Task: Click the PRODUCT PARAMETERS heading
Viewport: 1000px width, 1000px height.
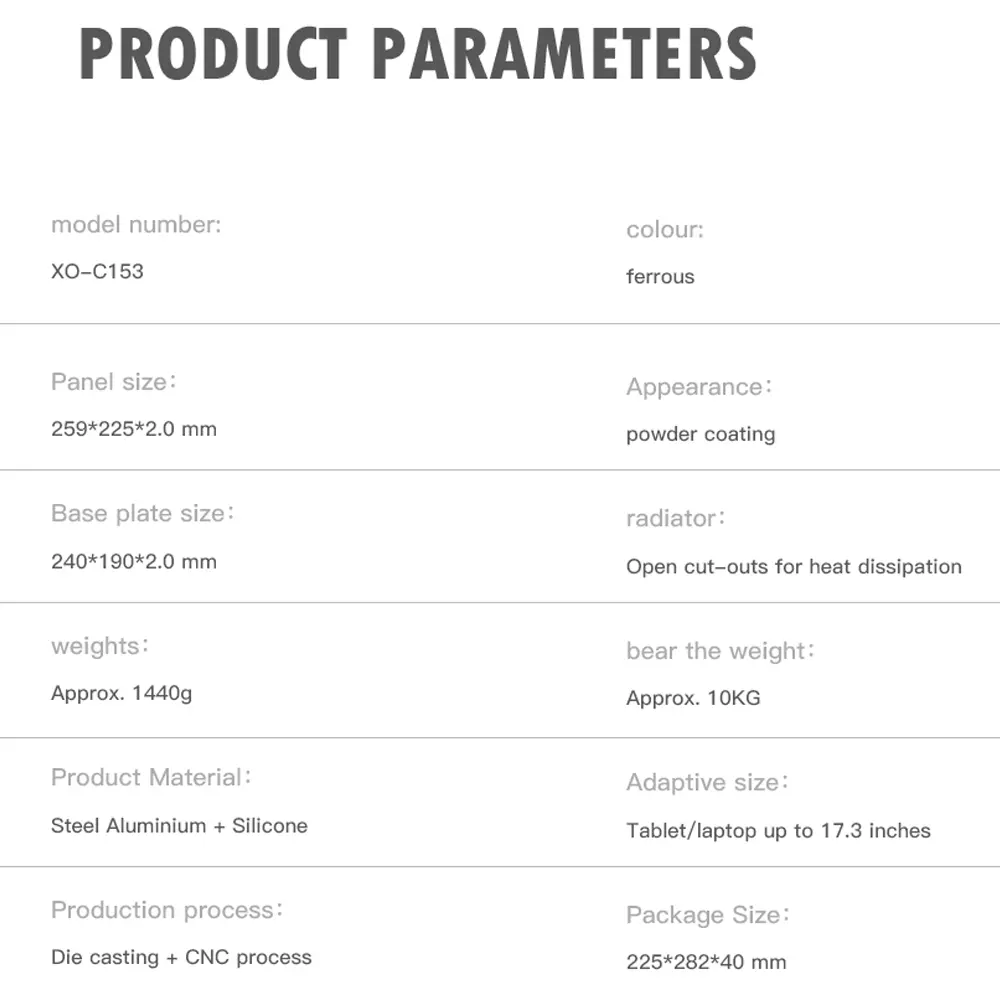Action: 417,54
